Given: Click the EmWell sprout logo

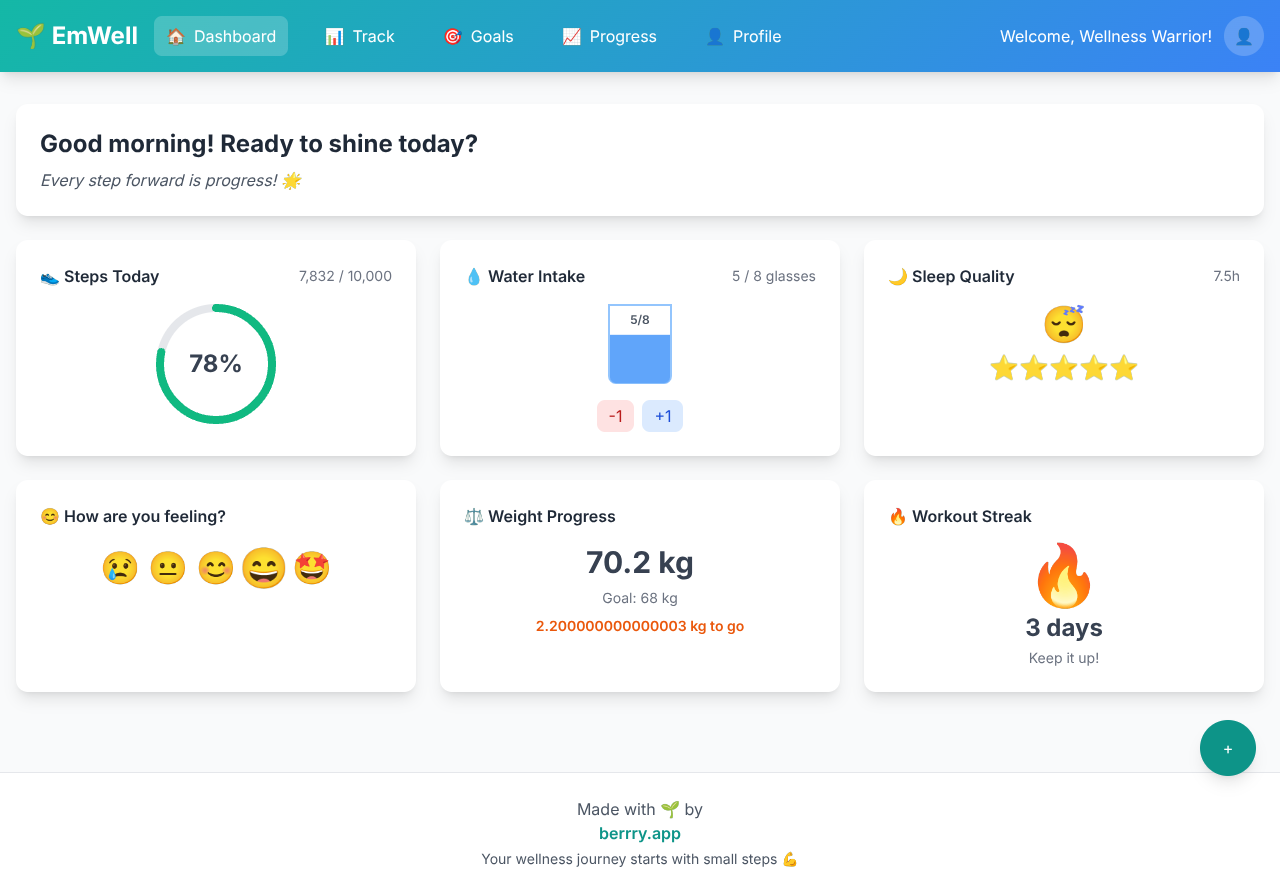Looking at the screenshot, I should click(x=31, y=36).
